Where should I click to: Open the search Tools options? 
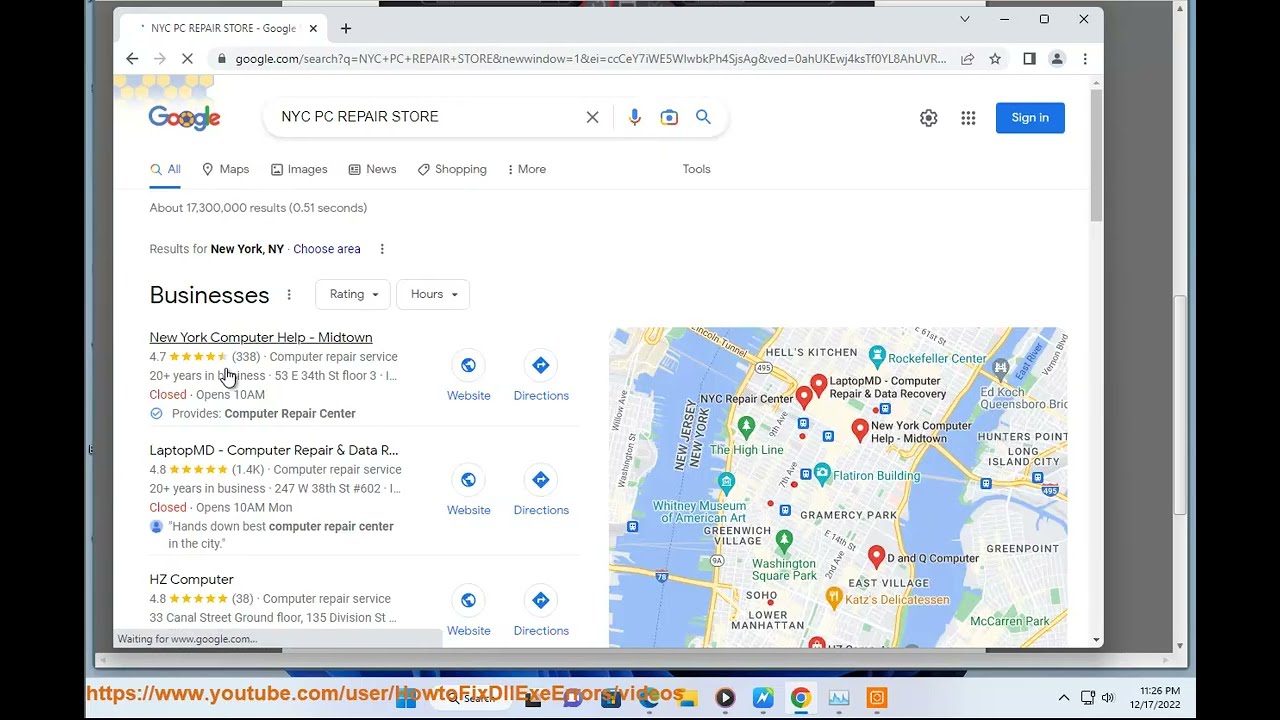[x=696, y=169]
